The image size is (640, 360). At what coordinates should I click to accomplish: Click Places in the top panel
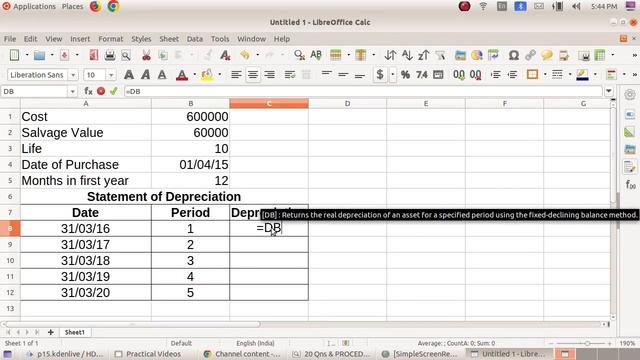73,7
